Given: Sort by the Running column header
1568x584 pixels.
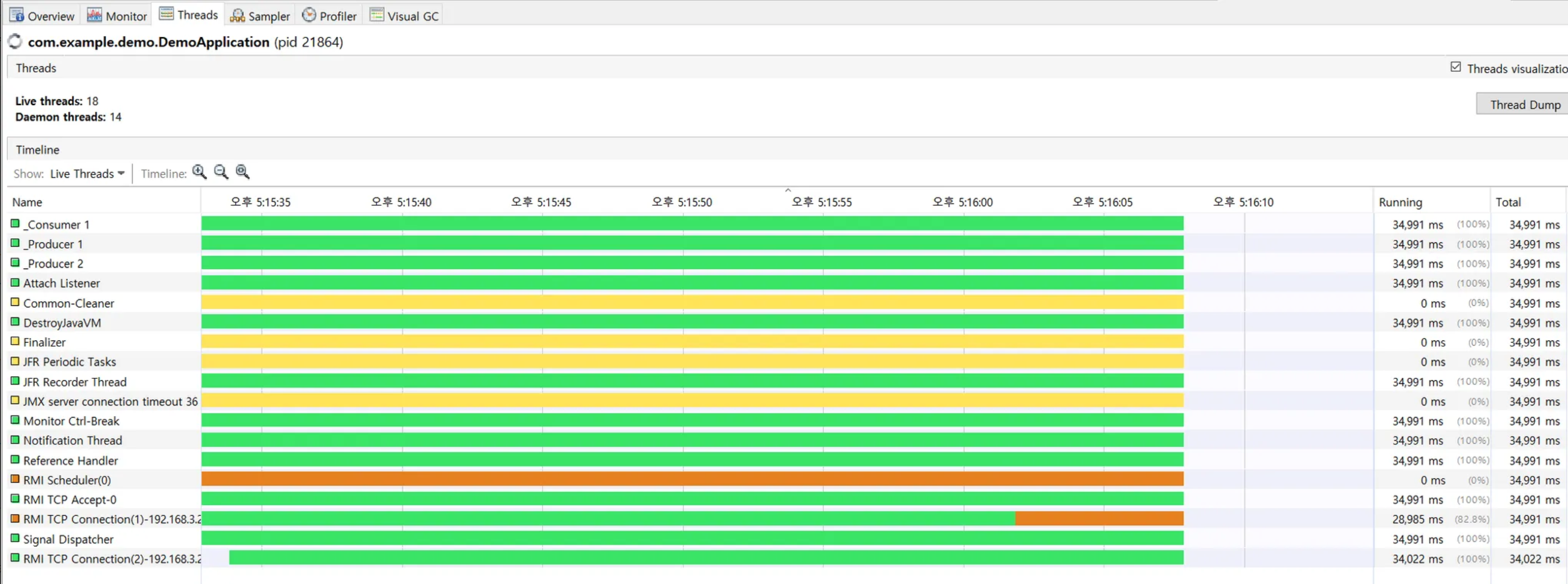Looking at the screenshot, I should (x=1400, y=202).
